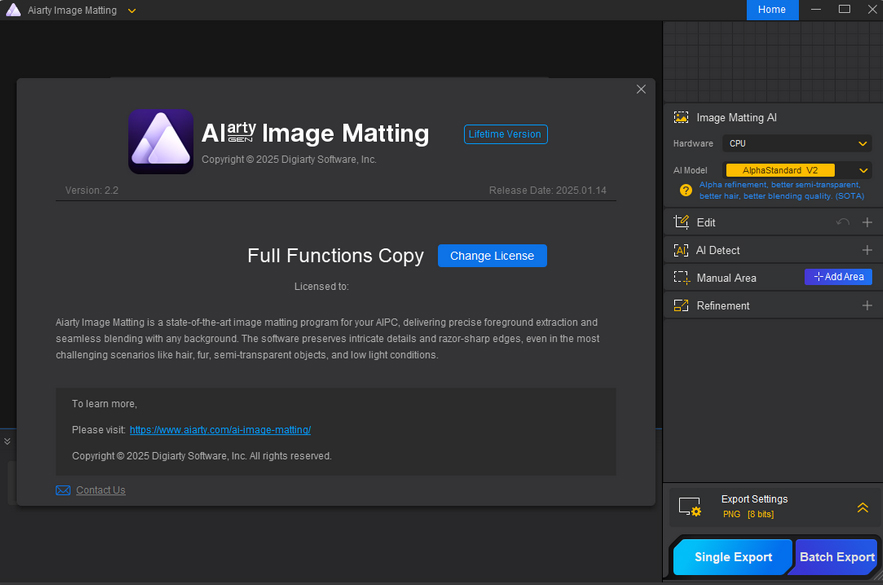Close the Aiarty Image Matting window

pos(872,10)
